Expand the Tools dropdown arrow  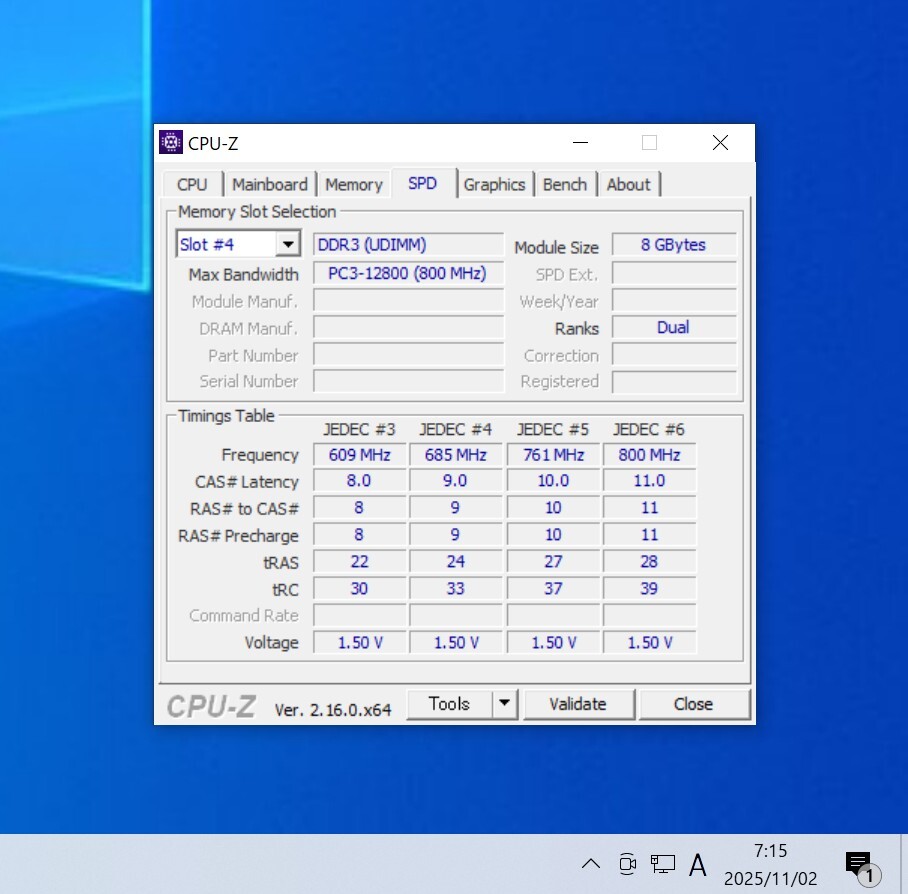505,704
